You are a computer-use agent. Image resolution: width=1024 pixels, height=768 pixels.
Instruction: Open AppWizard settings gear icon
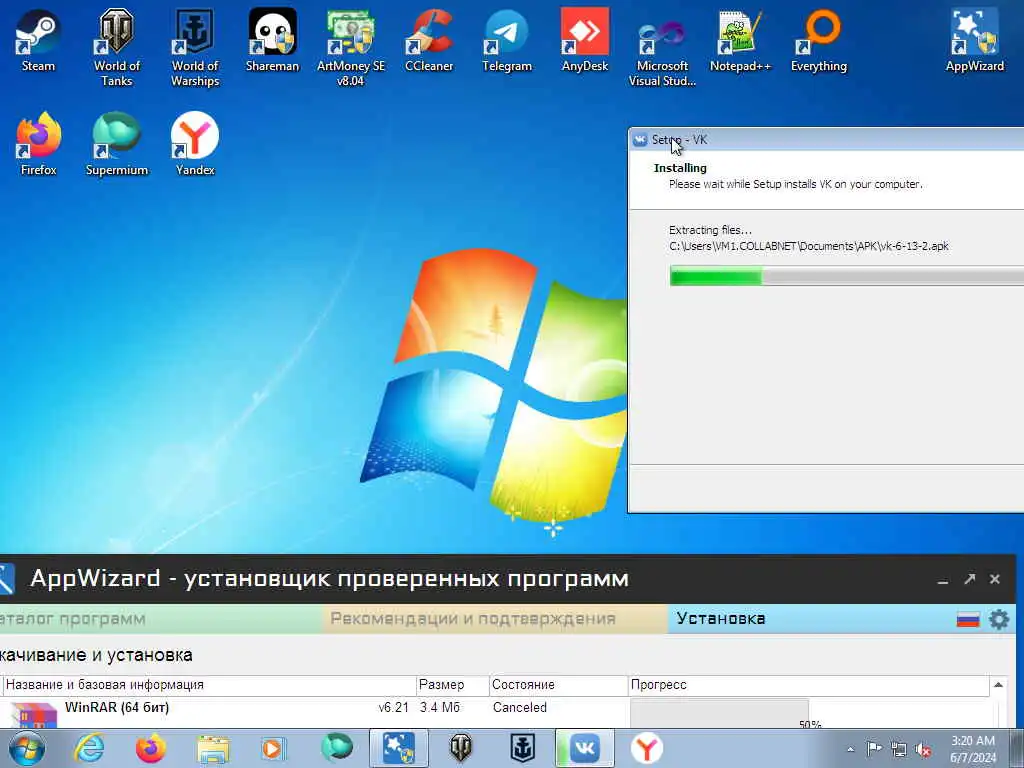pos(999,619)
